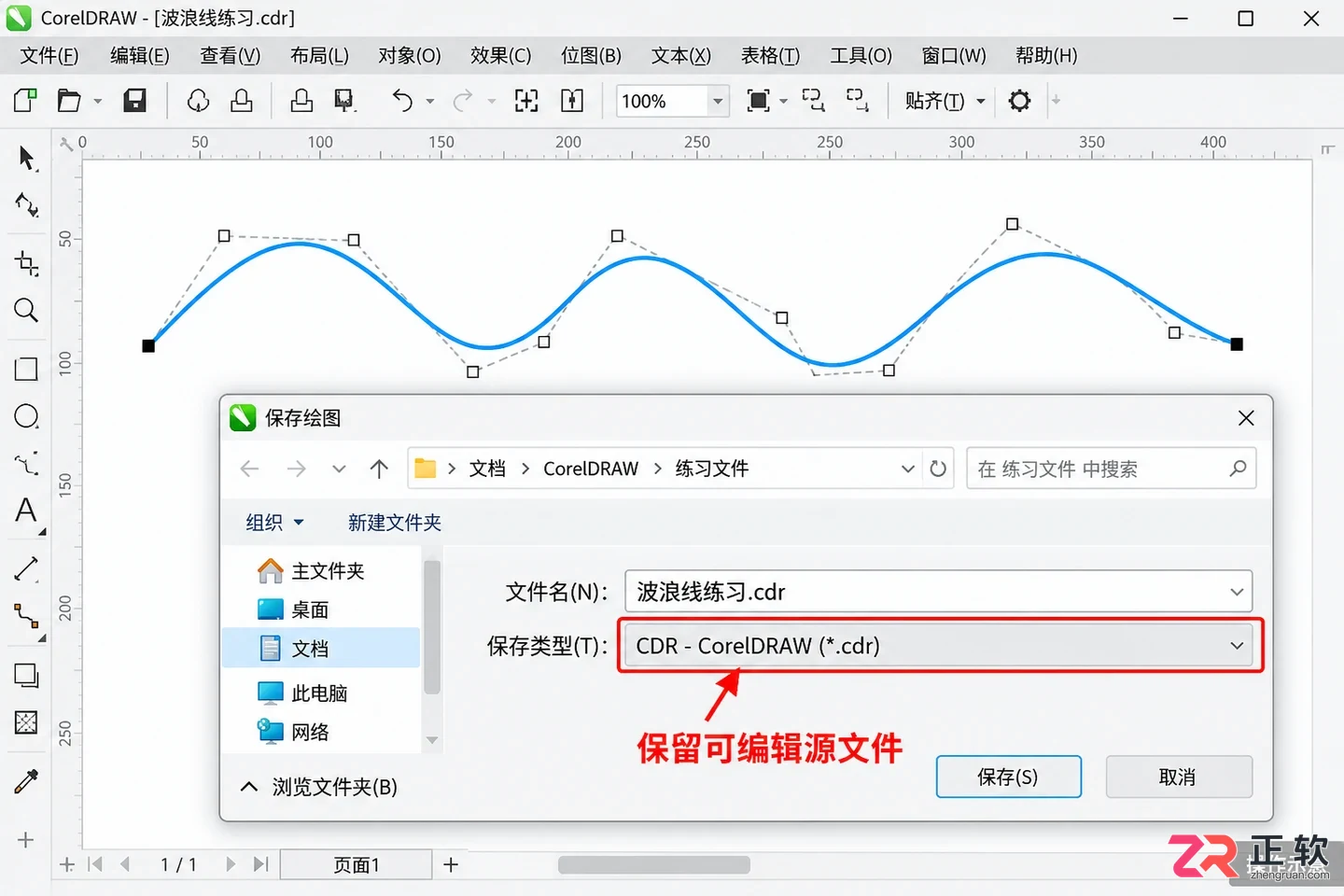Open the 保存类型 CDR format dropdown
The width and height of the screenshot is (1344, 896).
coord(938,646)
